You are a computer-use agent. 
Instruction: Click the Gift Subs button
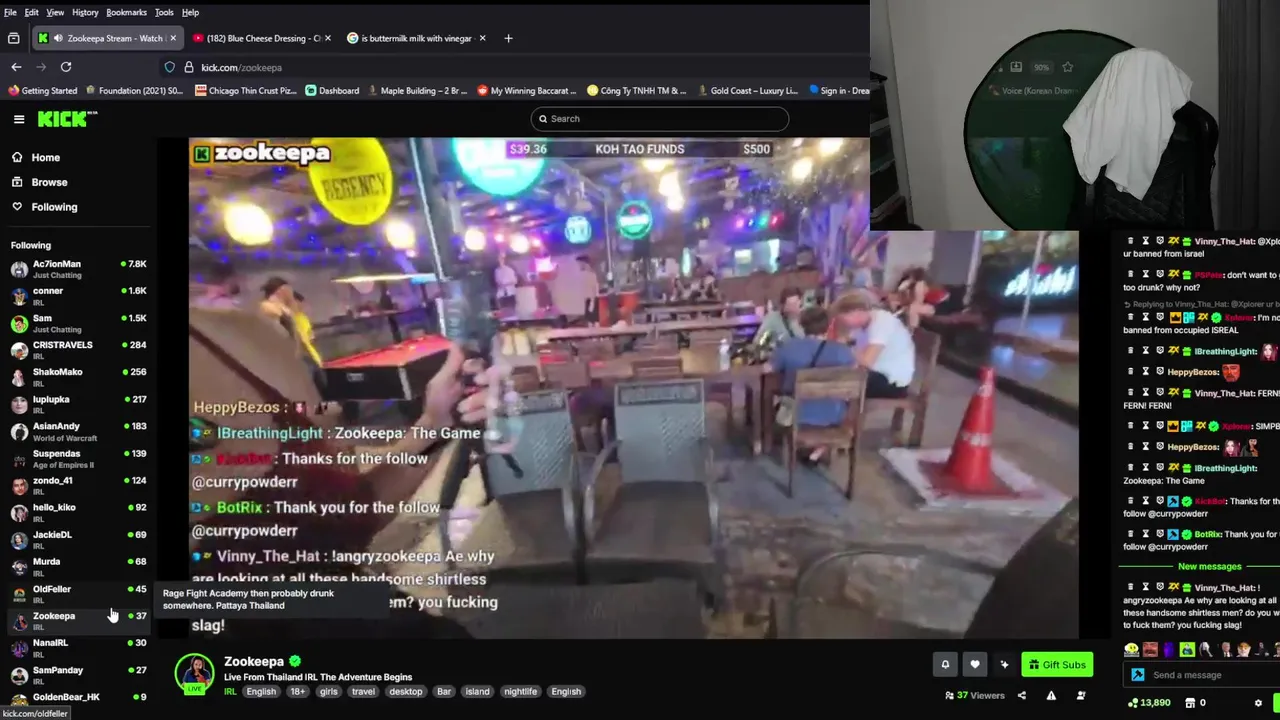[x=1057, y=664]
